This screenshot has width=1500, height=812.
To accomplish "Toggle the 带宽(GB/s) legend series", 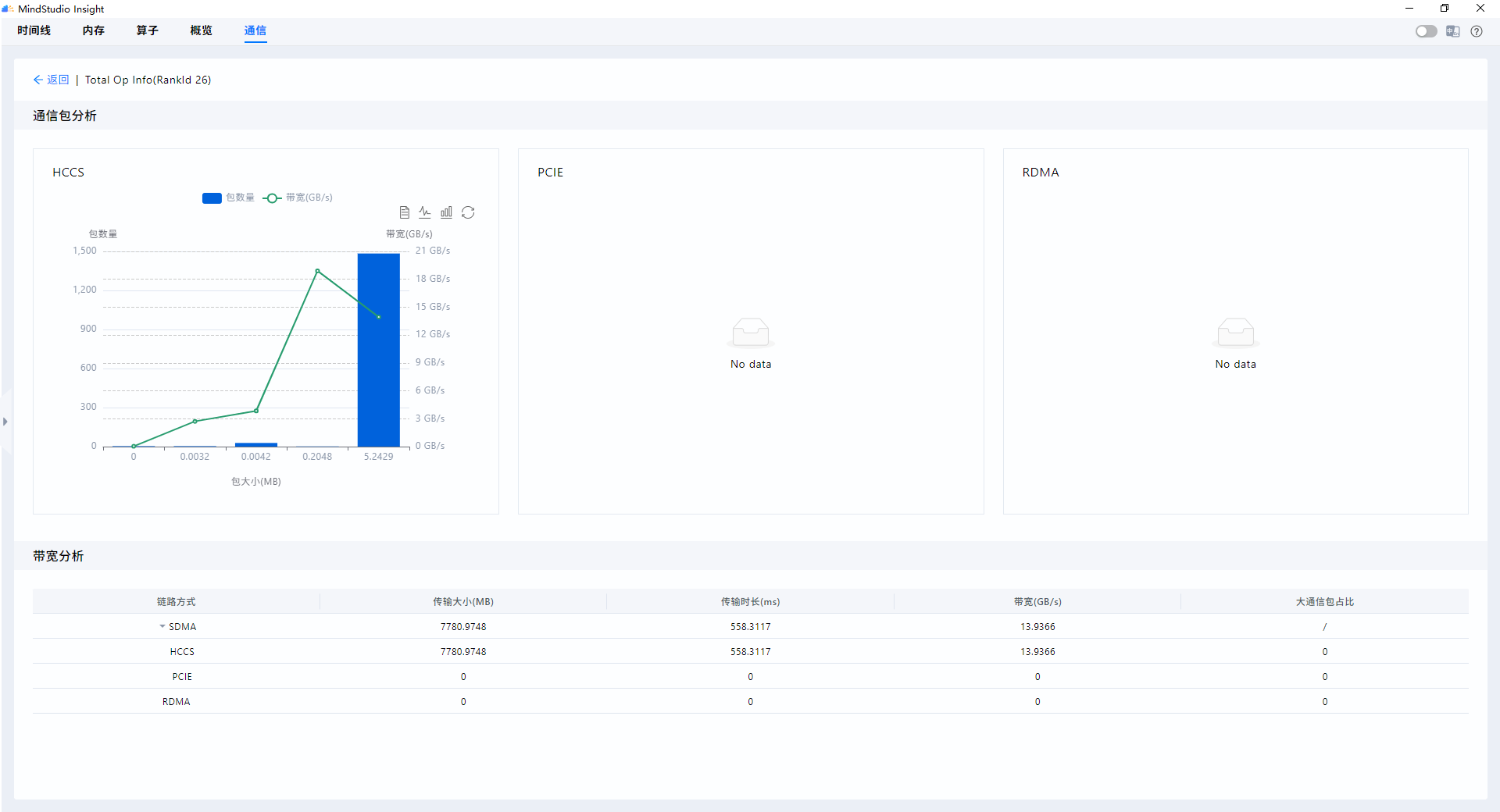I will pyautogui.click(x=298, y=198).
